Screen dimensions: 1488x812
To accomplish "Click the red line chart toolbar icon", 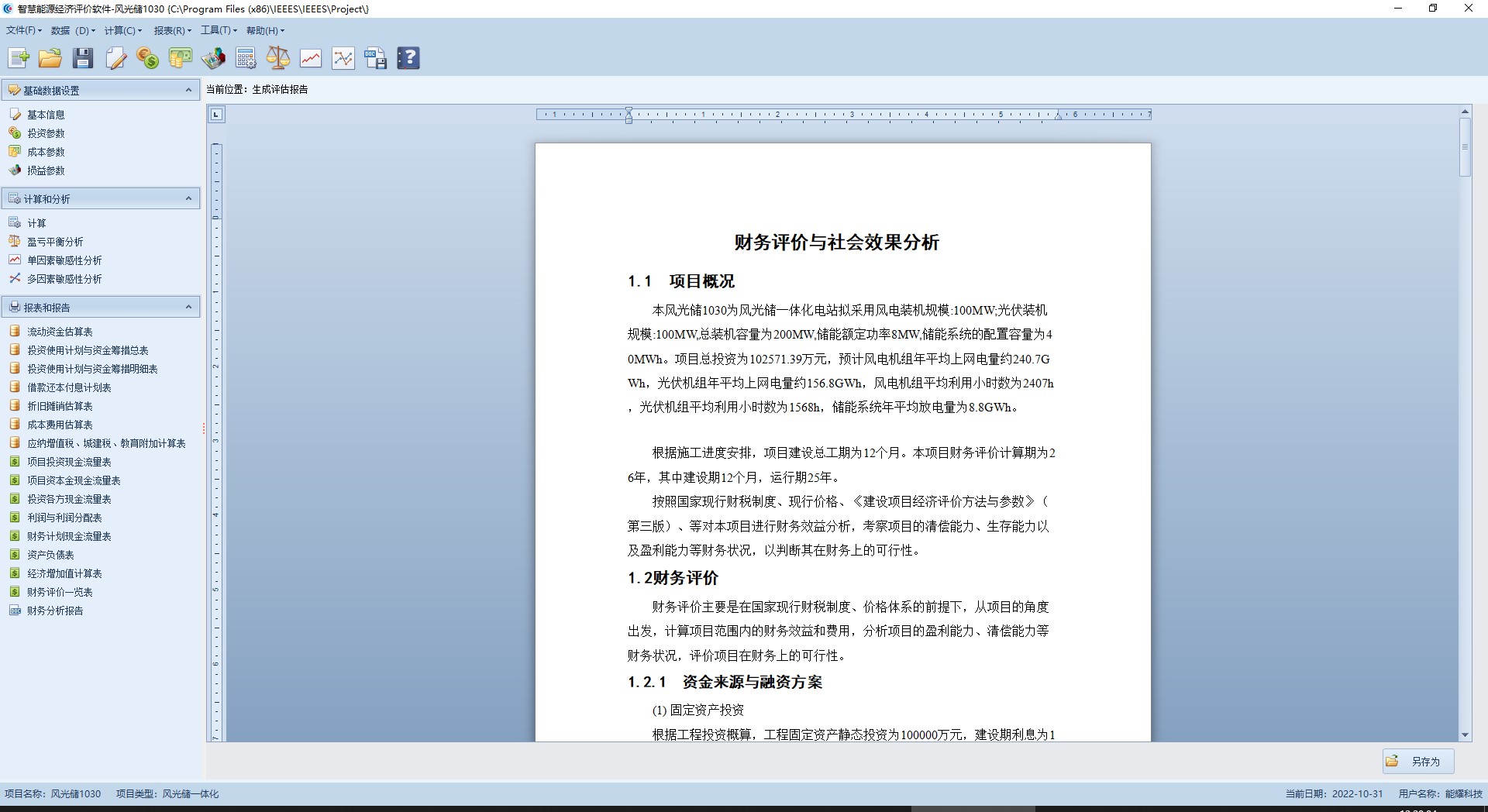I will tap(311, 58).
